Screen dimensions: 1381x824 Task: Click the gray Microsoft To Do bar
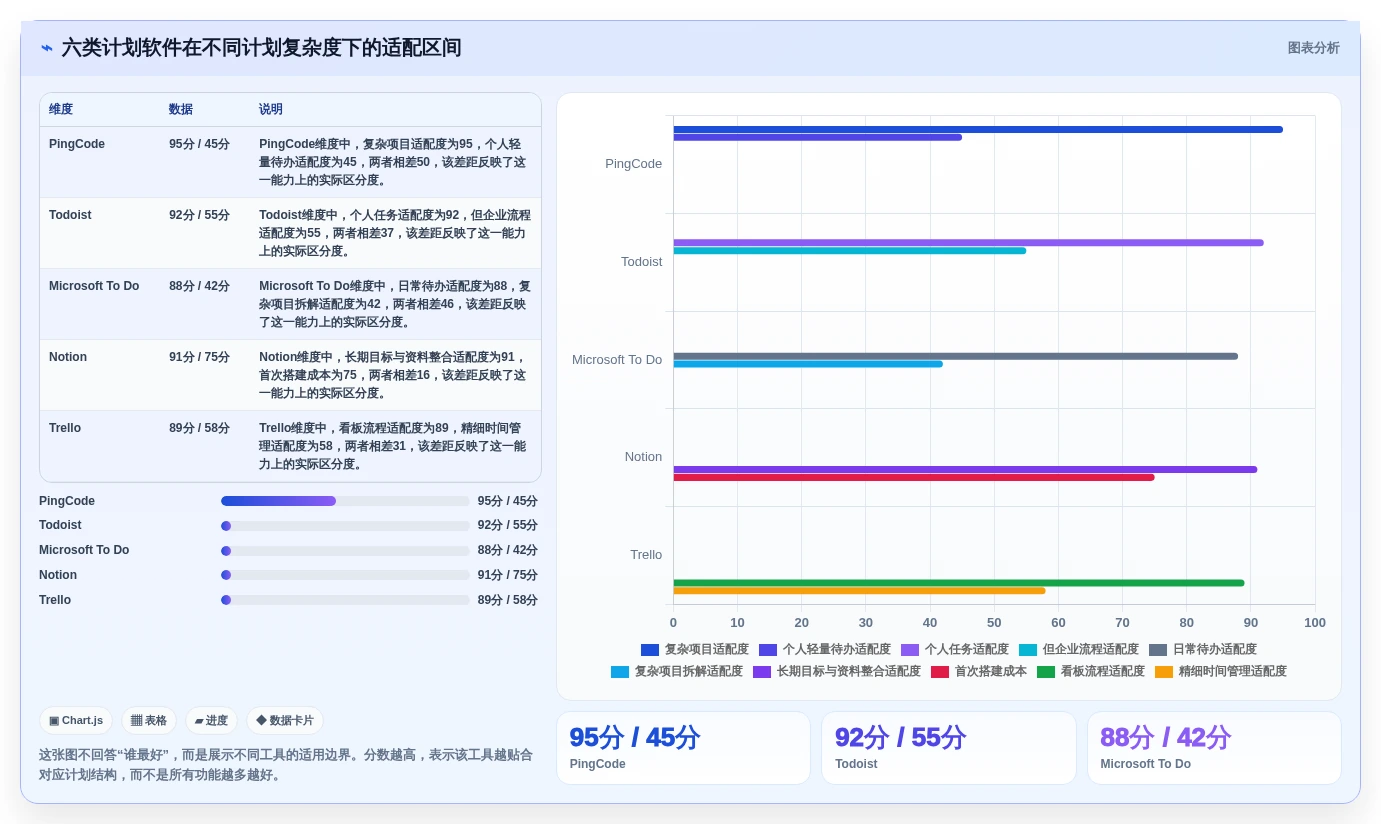(x=955, y=356)
